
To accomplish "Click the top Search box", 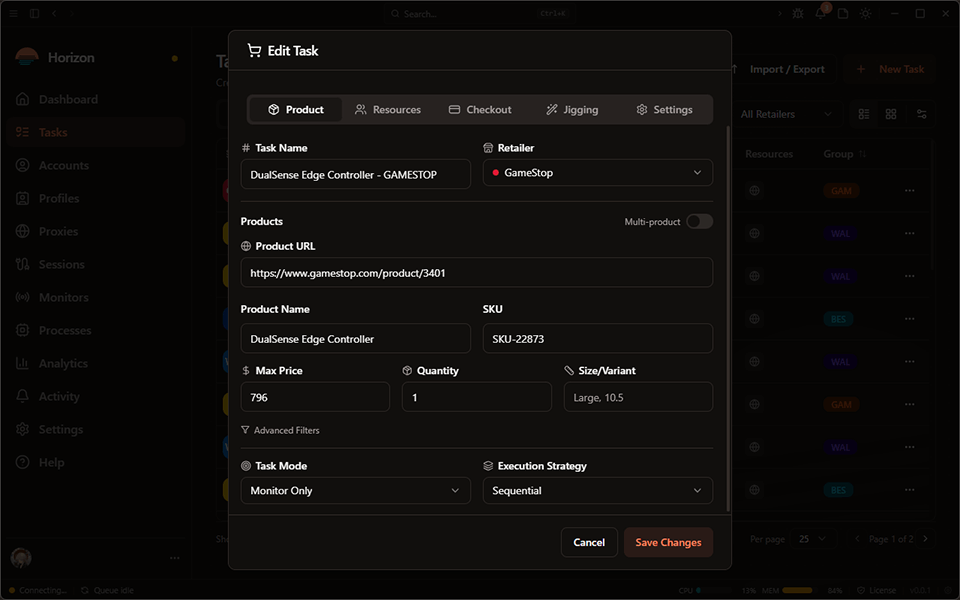I will 479,13.
